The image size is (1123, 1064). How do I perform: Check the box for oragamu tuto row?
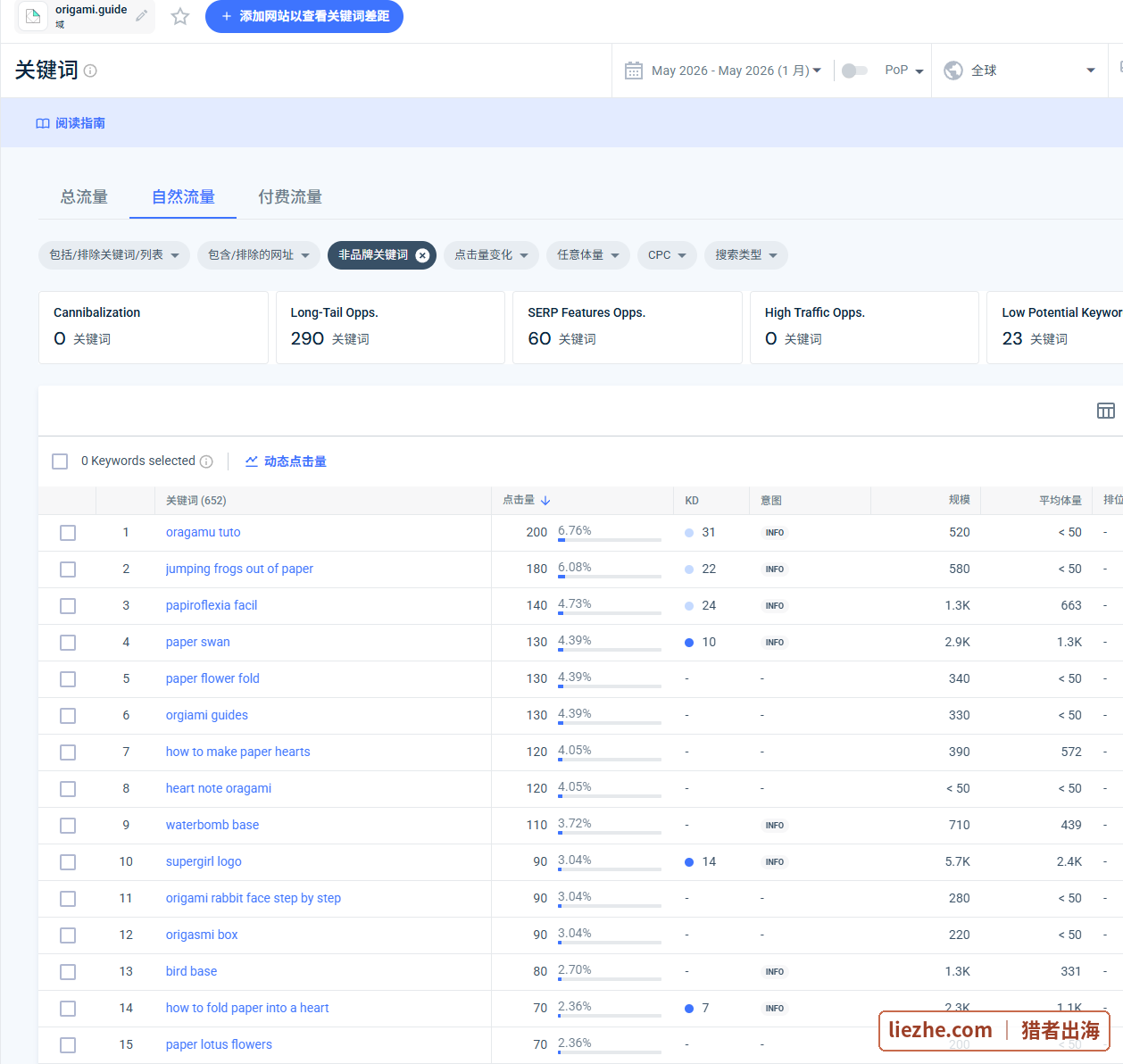point(68,533)
